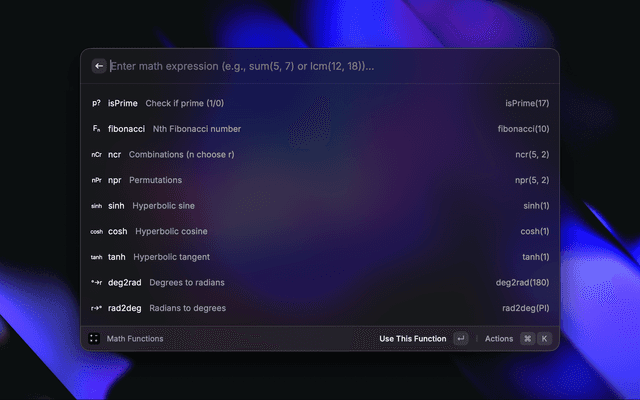This screenshot has height=400, width=640.
Task: Open the Actions menu
Action: pyautogui.click(x=498, y=339)
